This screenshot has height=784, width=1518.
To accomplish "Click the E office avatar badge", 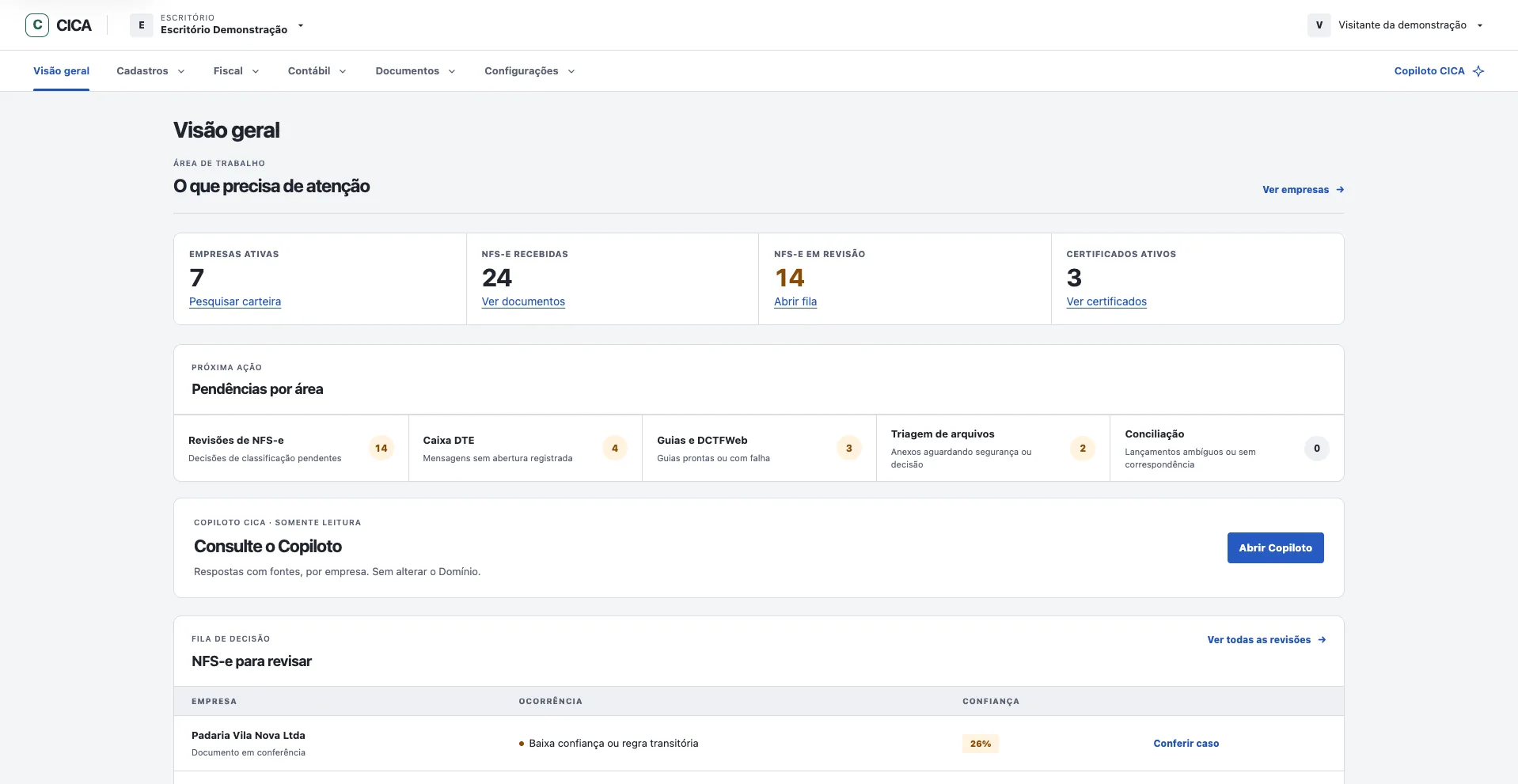I will click(x=142, y=25).
